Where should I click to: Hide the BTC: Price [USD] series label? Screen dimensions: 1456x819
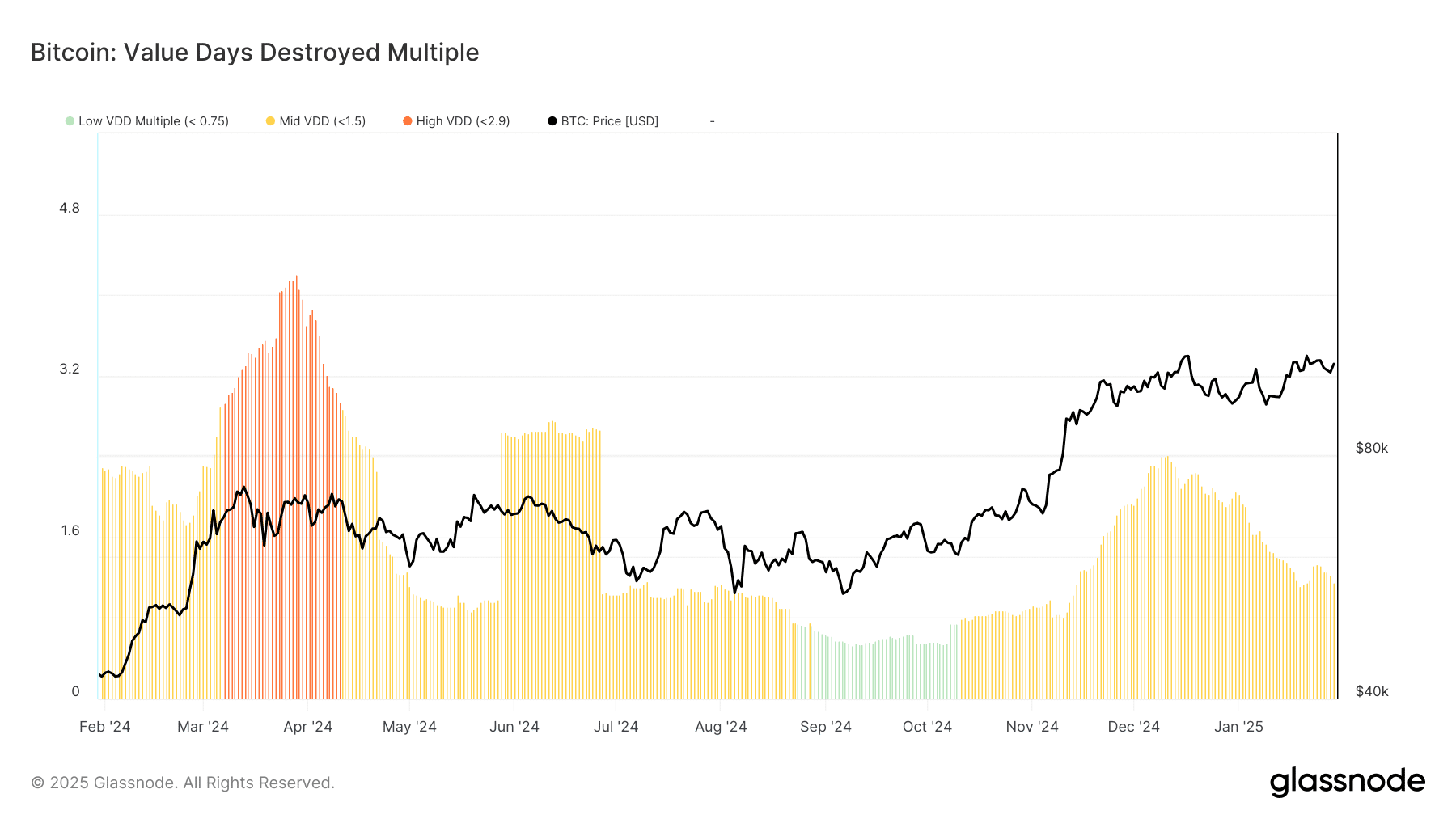610,121
